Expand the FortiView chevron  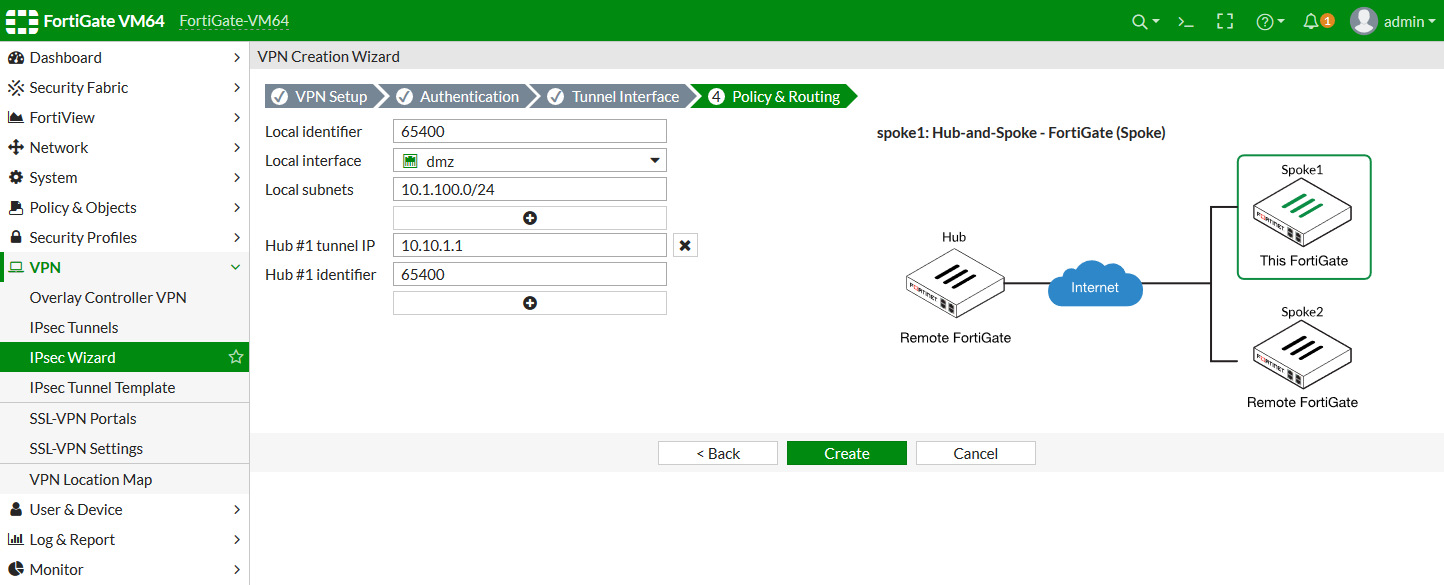(237, 118)
